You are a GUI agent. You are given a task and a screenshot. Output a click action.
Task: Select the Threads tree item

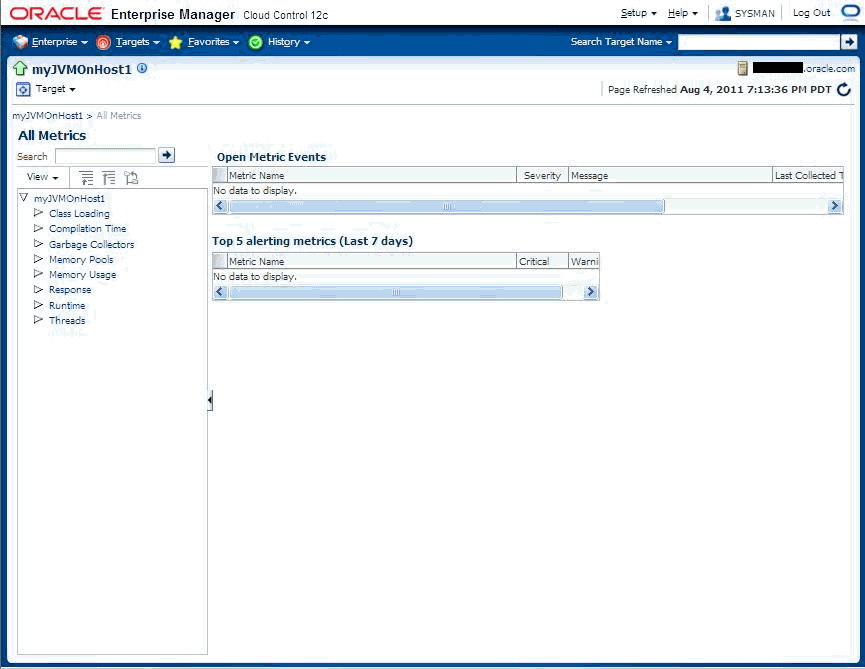tap(67, 320)
